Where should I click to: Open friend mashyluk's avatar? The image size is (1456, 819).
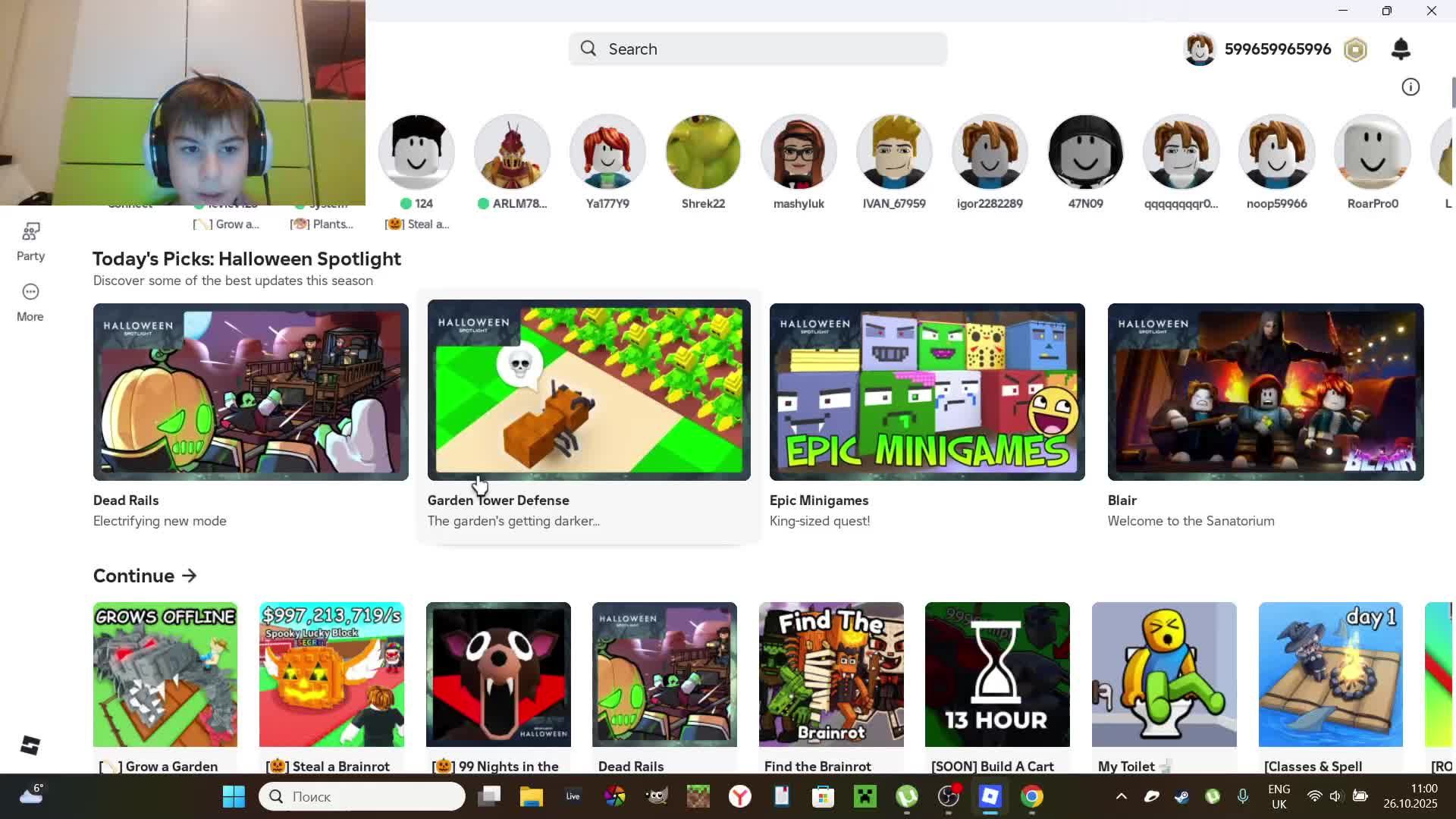799,152
